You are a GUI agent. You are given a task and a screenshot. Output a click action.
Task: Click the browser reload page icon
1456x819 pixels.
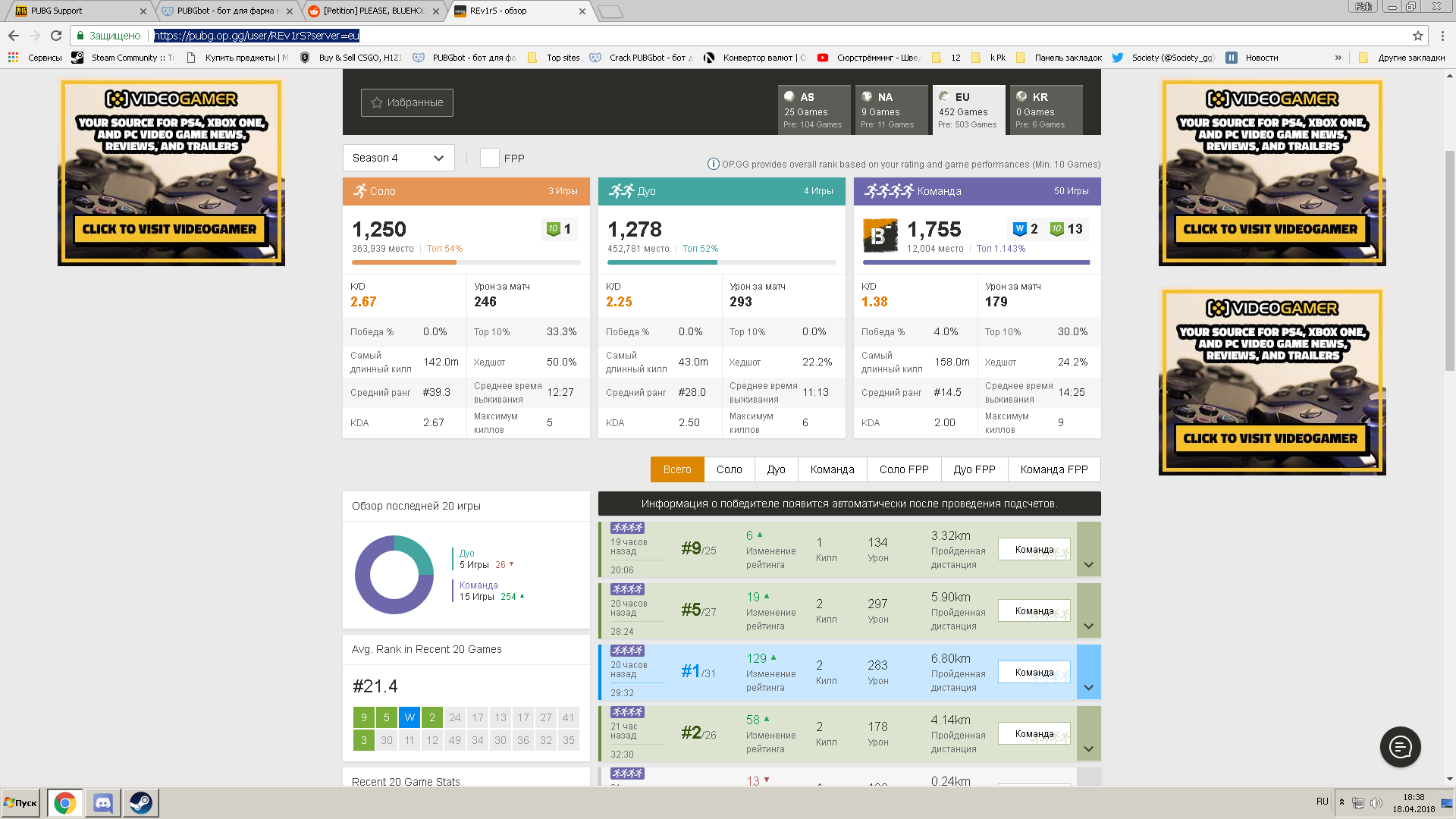click(56, 36)
